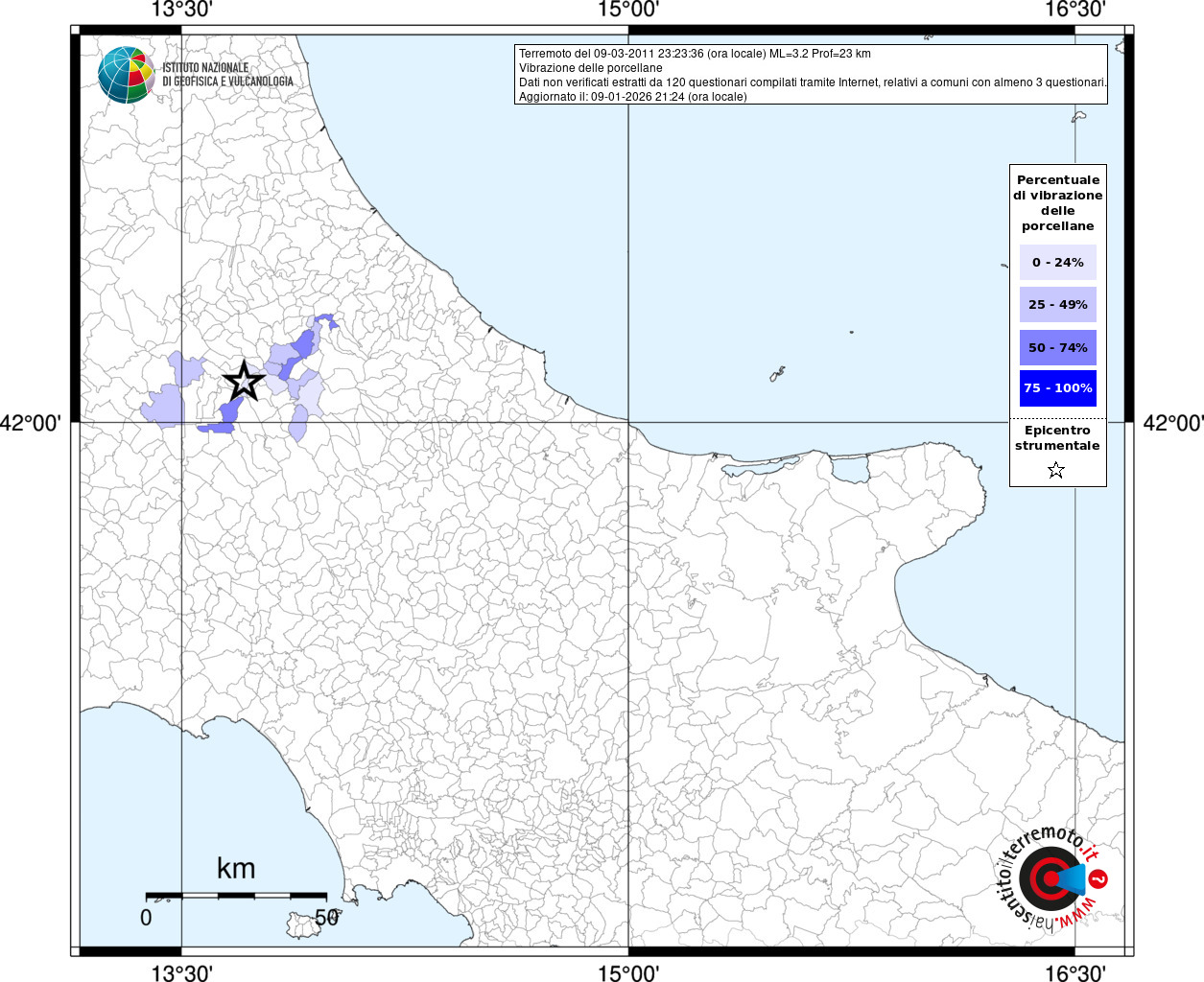Click the 'Dati non verificati estratti' line
This screenshot has height=982, width=1204.
click(814, 82)
